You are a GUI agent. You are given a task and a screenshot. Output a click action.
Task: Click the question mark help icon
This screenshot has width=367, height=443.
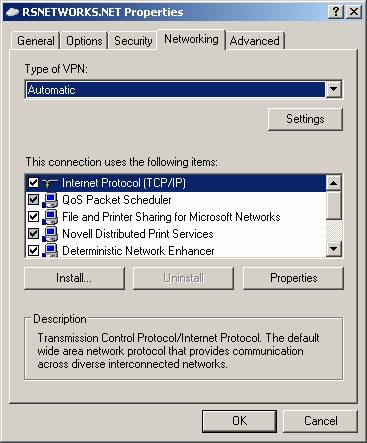pyautogui.click(x=336, y=12)
